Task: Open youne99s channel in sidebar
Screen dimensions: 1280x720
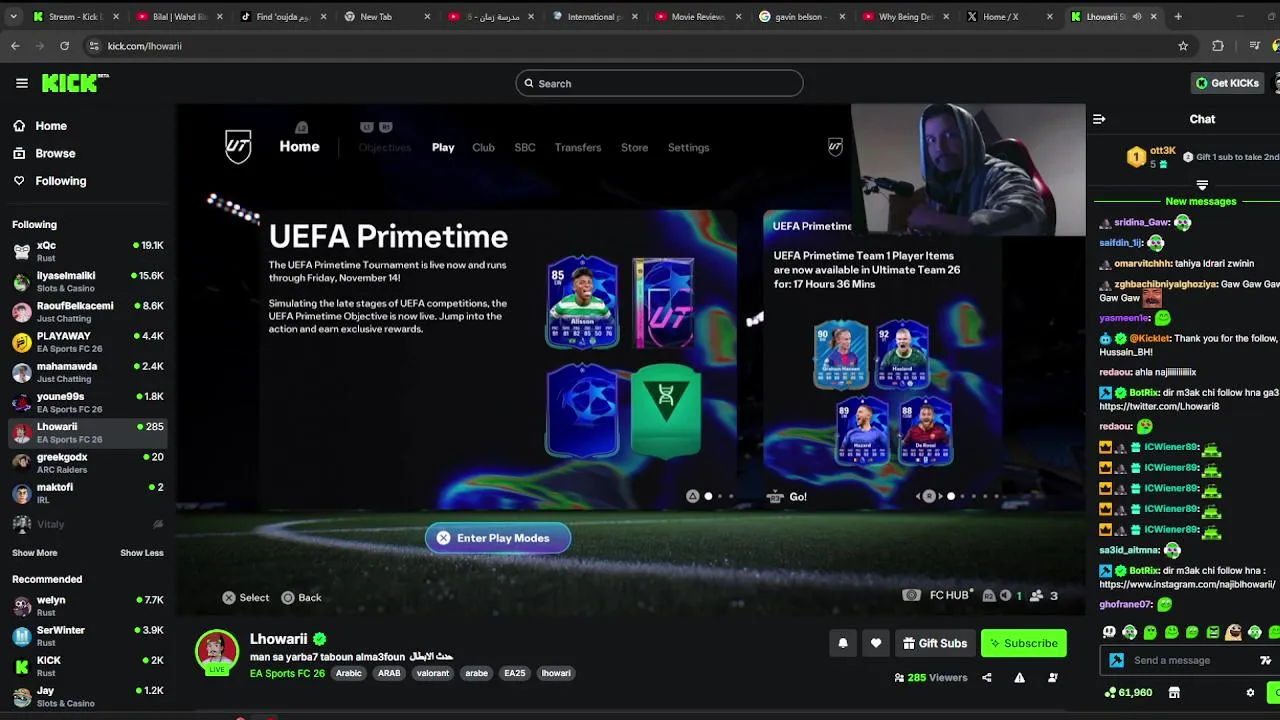Action: (x=88, y=402)
